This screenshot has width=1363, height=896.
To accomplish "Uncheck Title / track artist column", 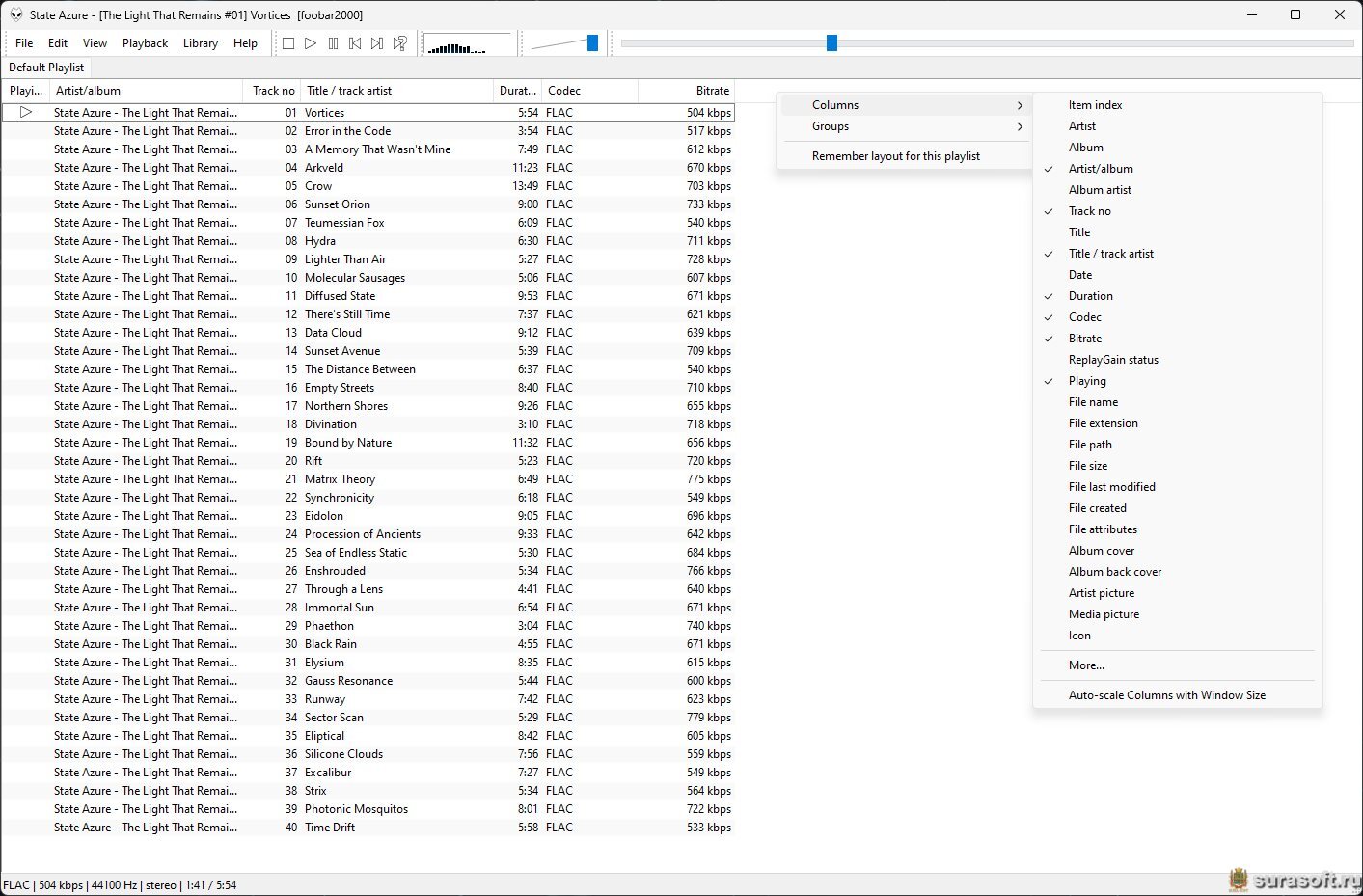I will (1177, 254).
